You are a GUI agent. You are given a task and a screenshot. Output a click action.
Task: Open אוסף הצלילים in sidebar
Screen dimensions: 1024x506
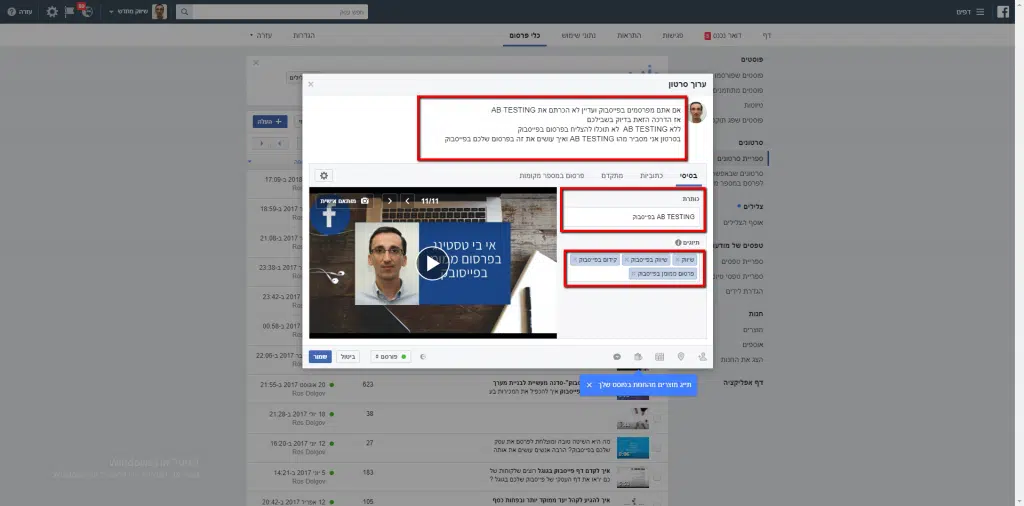[x=744, y=223]
